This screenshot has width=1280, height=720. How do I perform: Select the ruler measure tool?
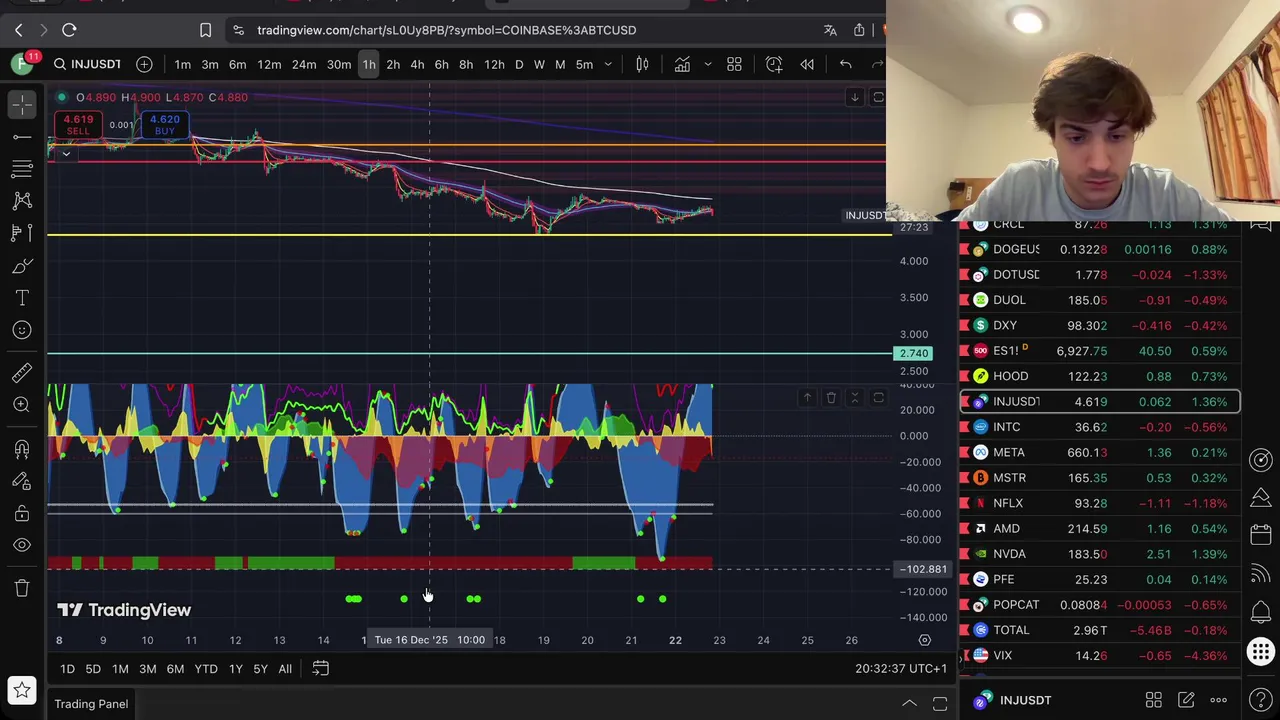tap(22, 373)
